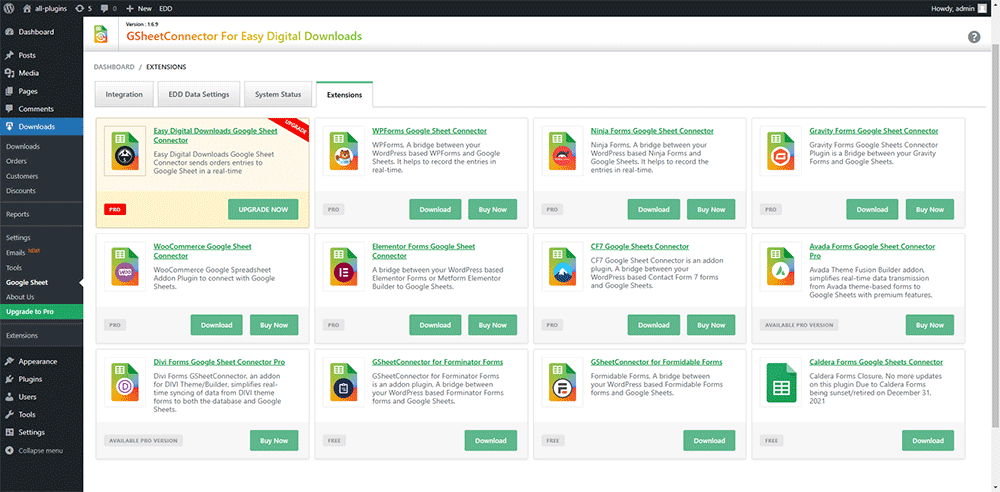Image resolution: width=1000 pixels, height=492 pixels.
Task: Click the Easy Digital Downloads connector icon
Action: tap(125, 151)
